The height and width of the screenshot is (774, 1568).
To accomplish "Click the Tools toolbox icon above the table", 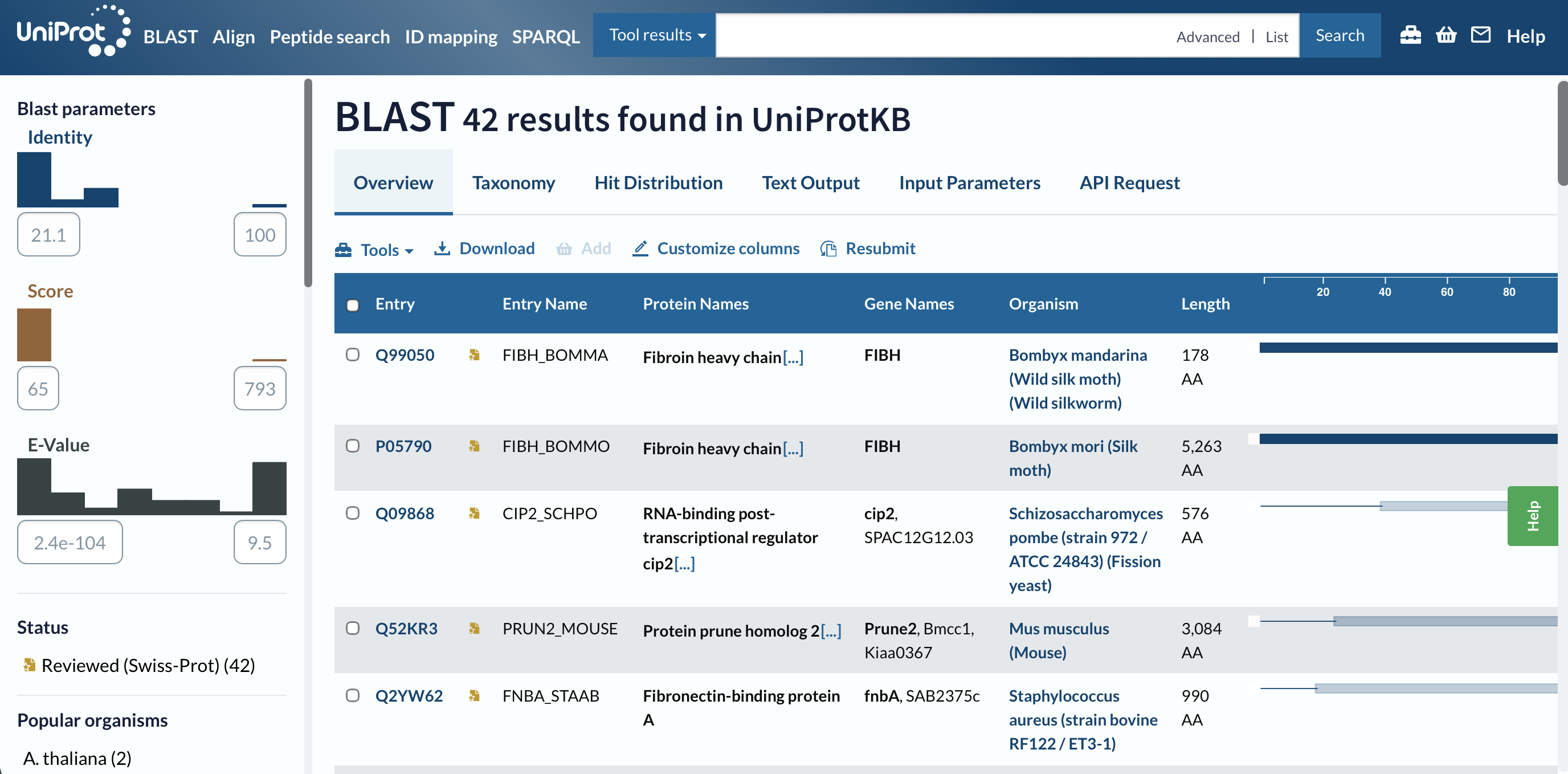I will point(344,250).
